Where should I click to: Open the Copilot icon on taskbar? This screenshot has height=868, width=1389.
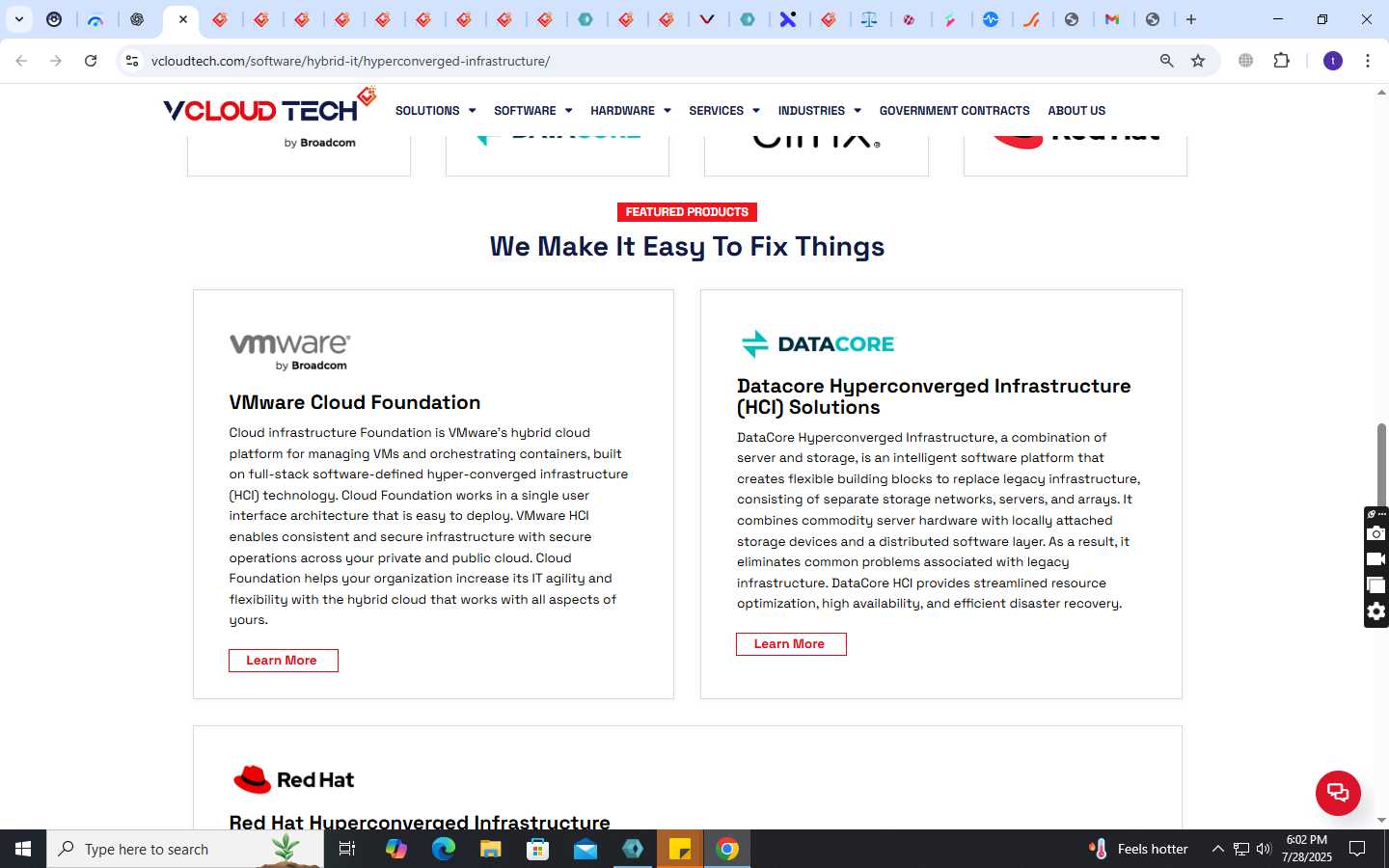(395, 849)
